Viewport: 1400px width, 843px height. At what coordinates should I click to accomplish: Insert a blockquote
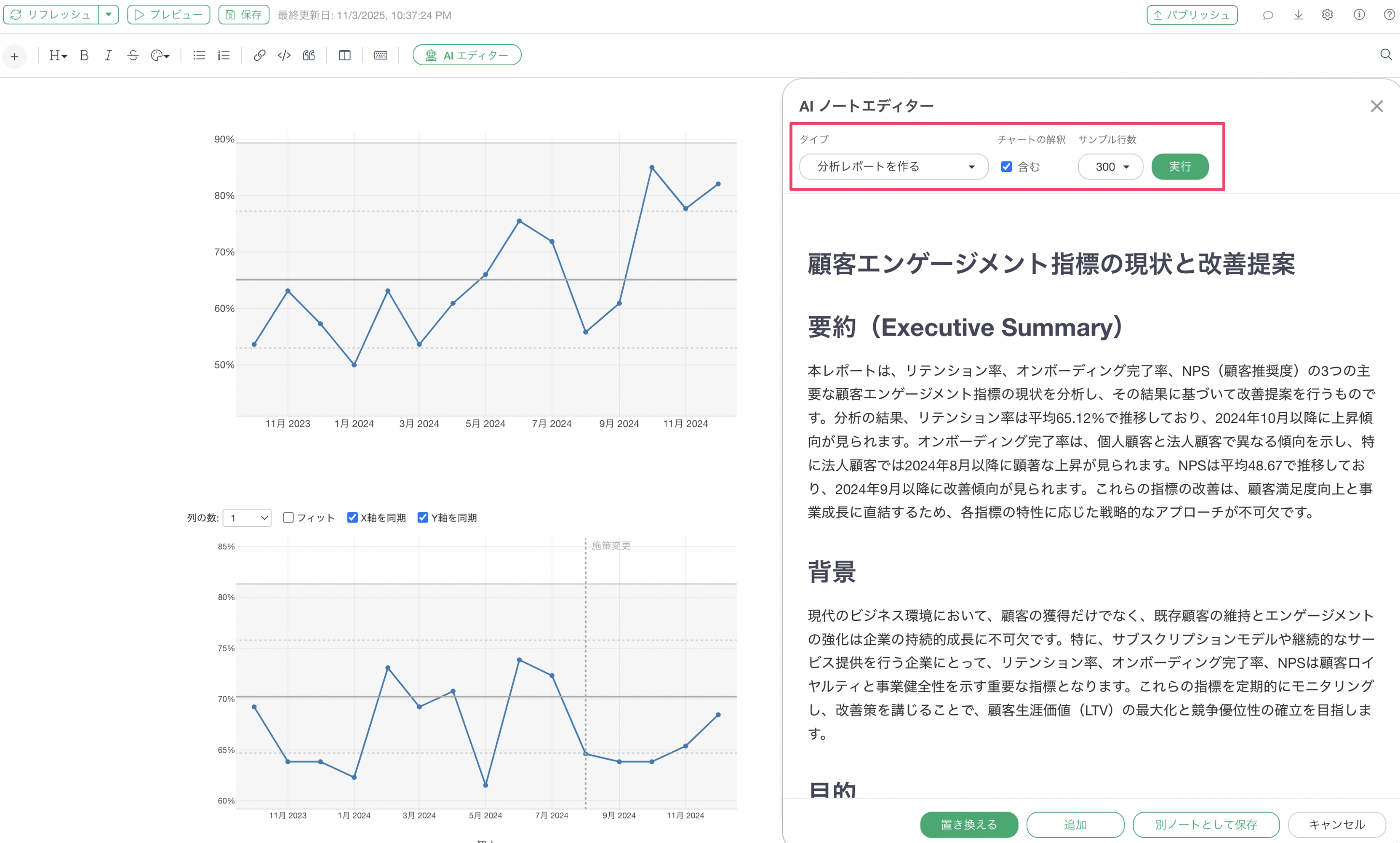309,55
